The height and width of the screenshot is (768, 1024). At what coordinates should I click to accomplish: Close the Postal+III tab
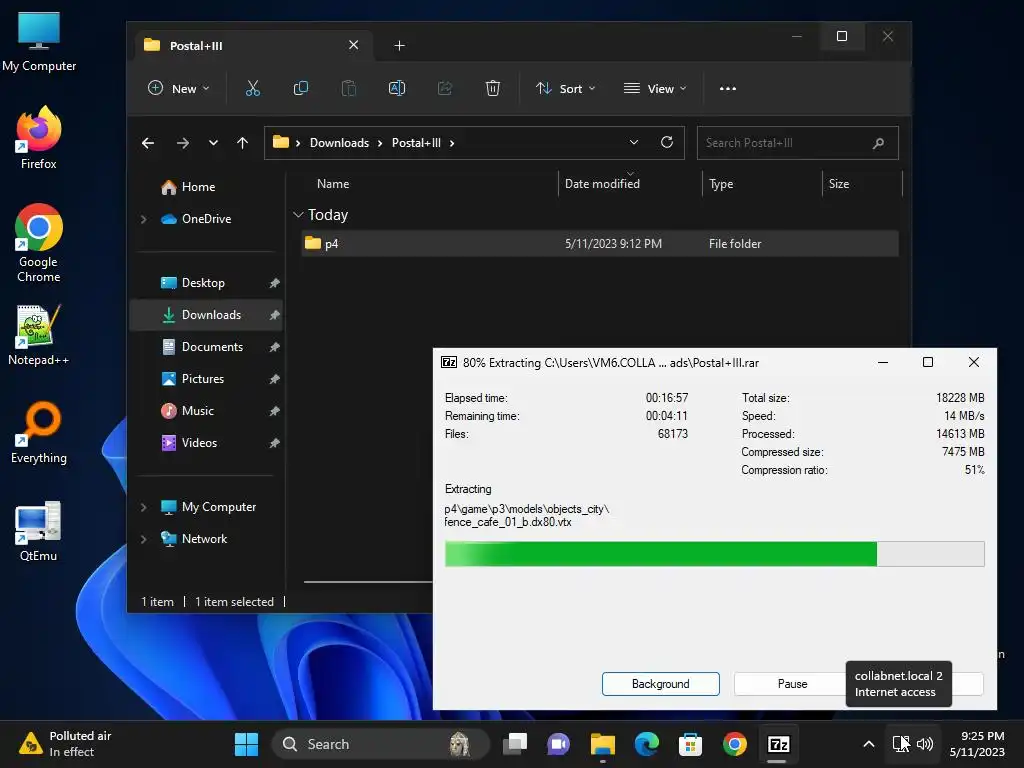coord(353,45)
